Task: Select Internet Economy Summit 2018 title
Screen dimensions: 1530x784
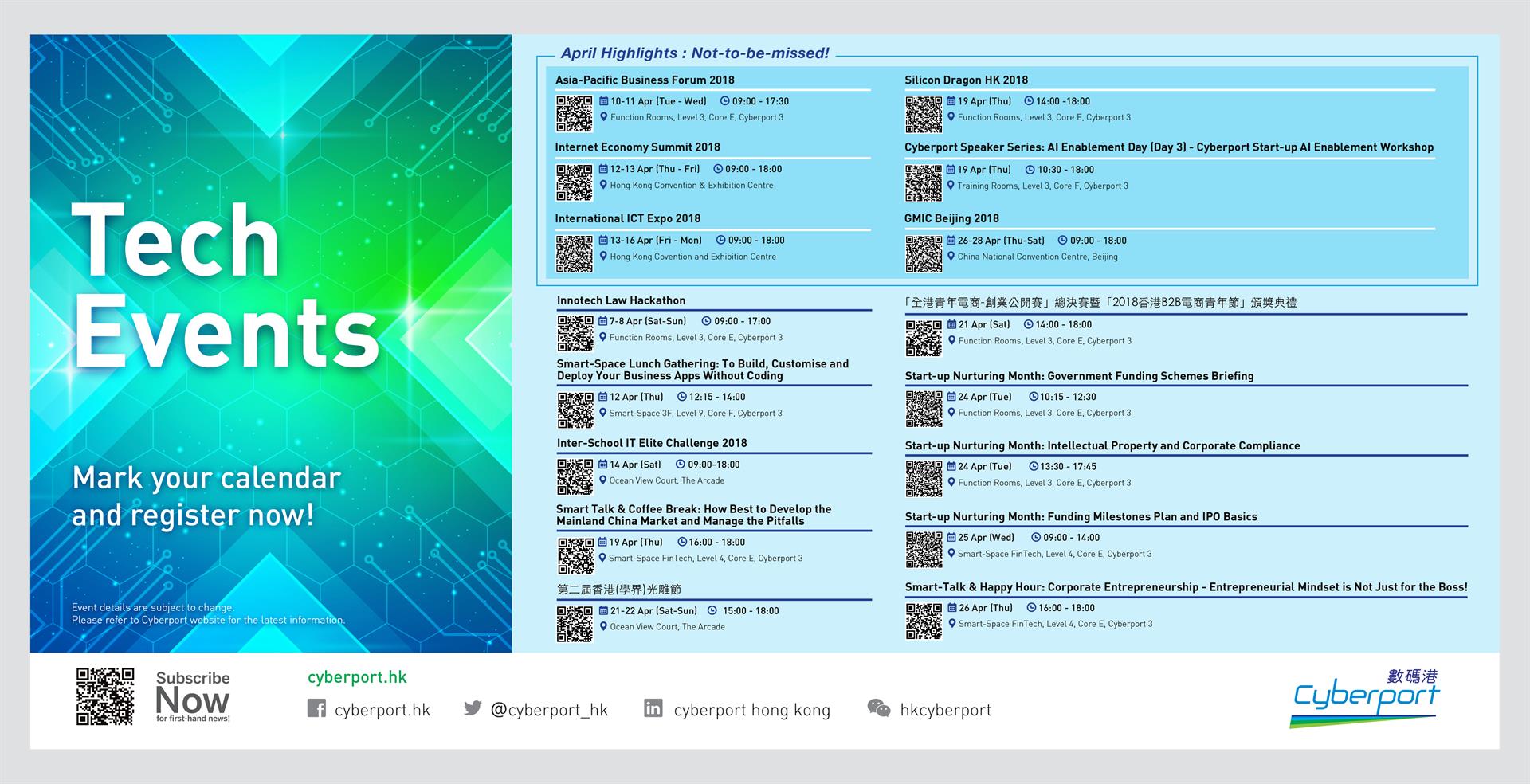Action: tap(637, 147)
